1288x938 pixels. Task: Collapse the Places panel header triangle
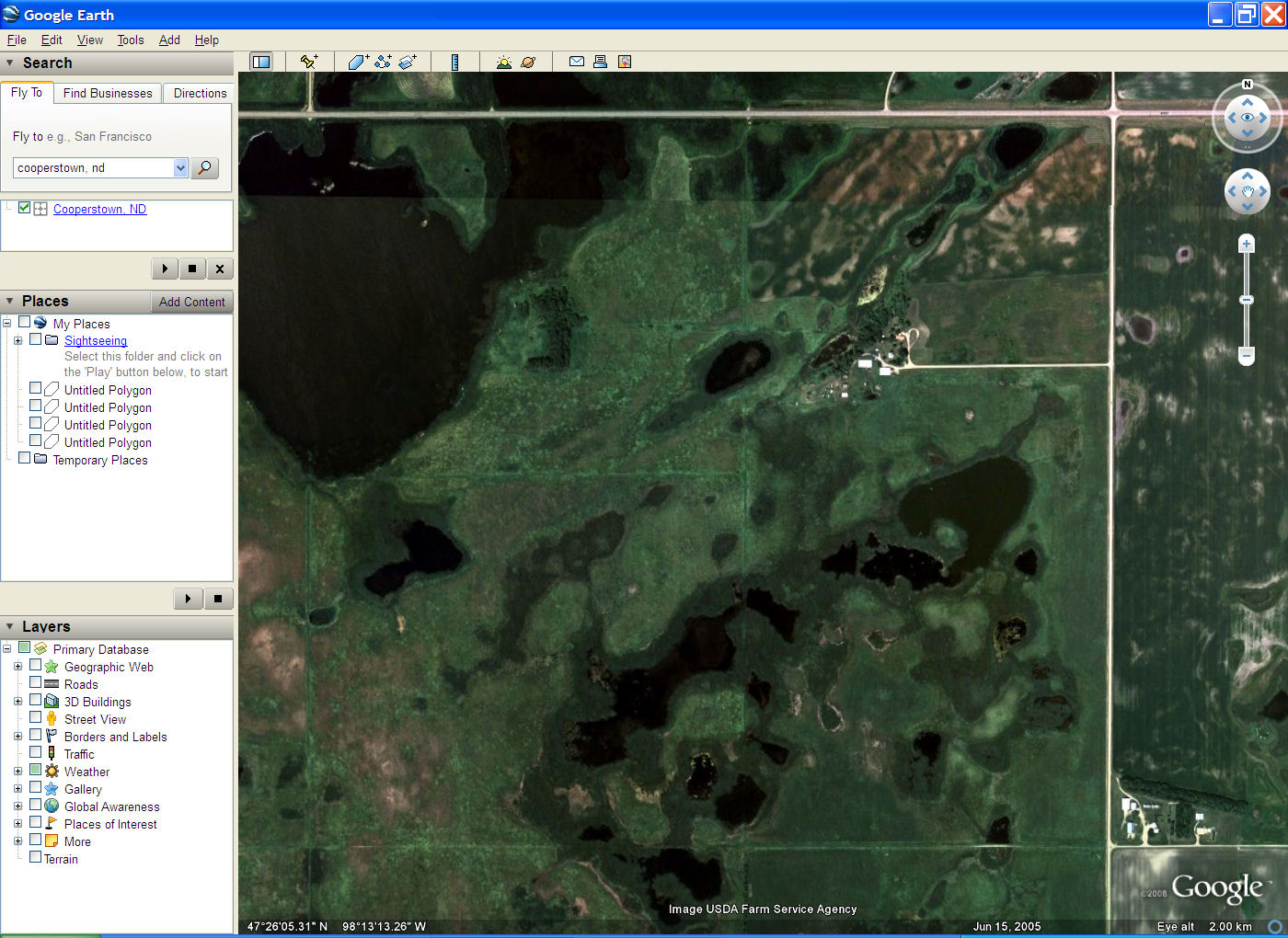(10, 301)
